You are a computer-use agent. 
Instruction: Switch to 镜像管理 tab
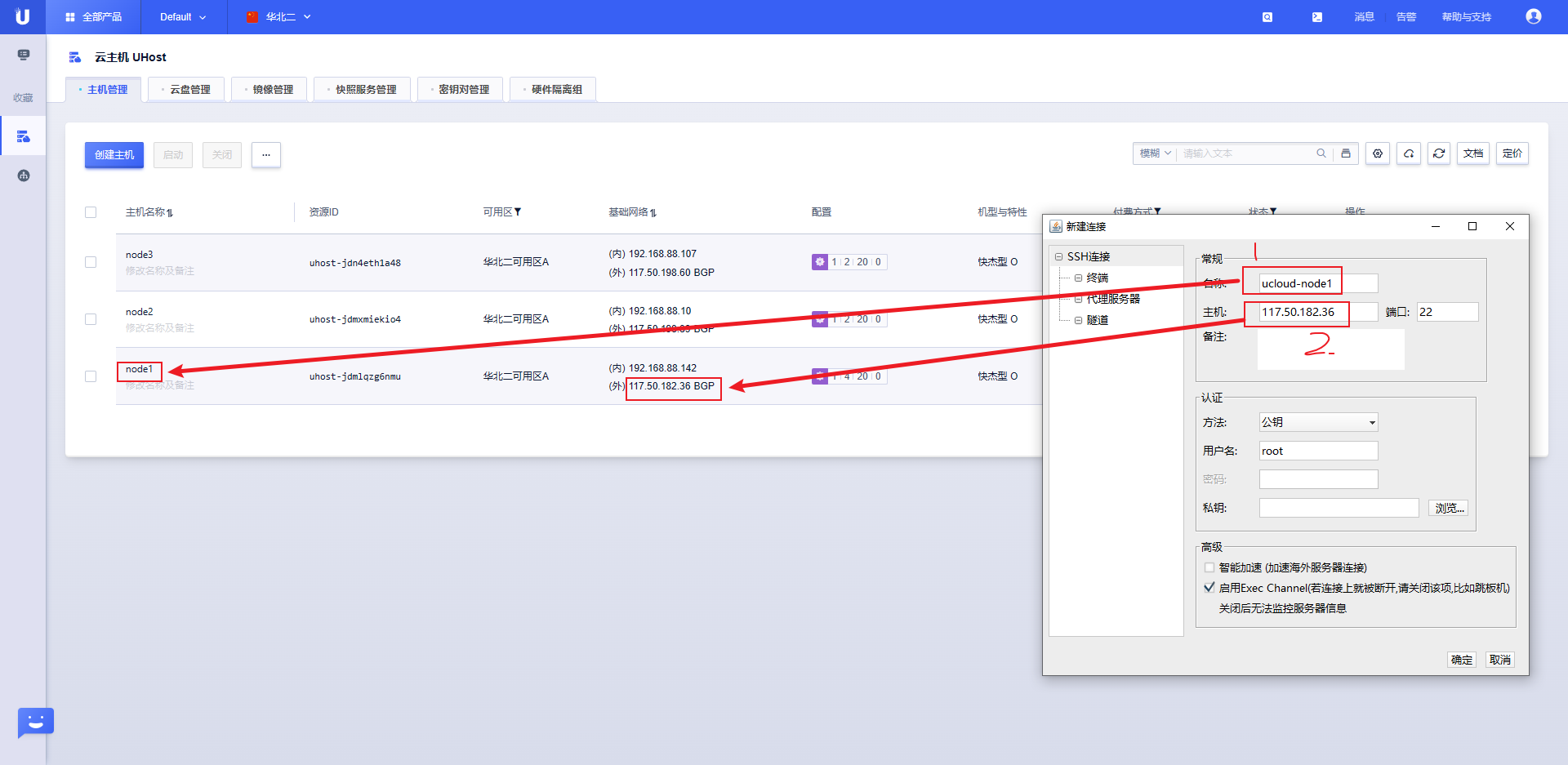coord(269,90)
